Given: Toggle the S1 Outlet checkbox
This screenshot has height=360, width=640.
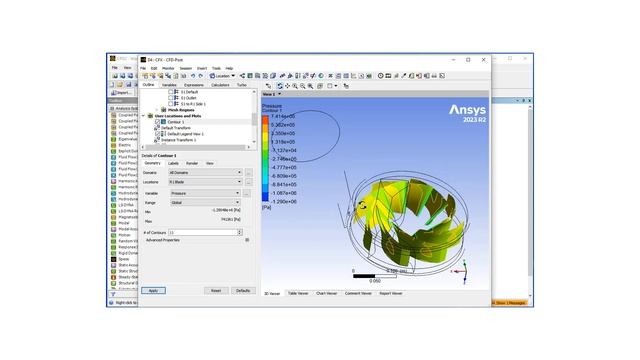Looking at the screenshot, I should pyautogui.click(x=171, y=98).
